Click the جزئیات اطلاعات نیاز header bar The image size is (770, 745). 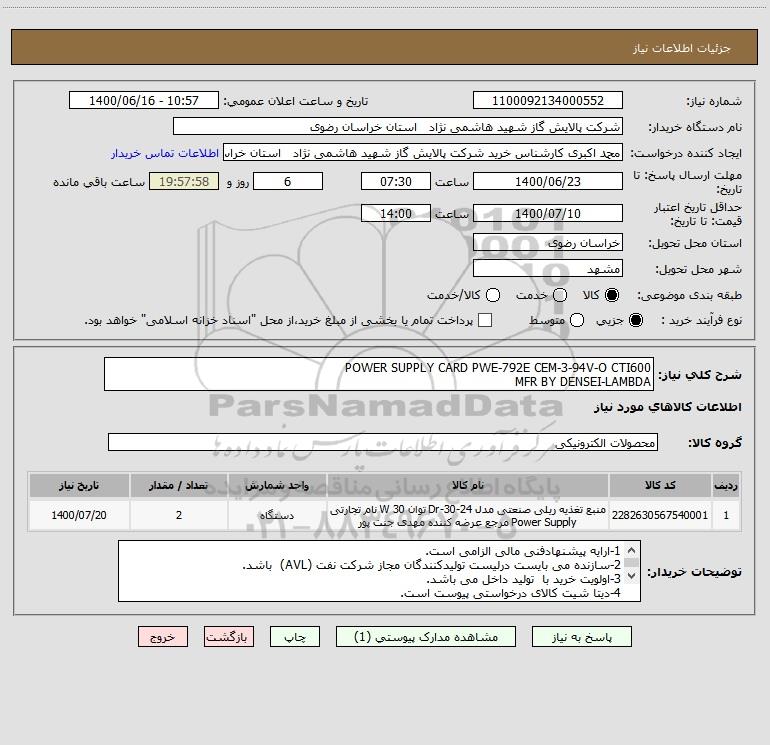(x=385, y=48)
